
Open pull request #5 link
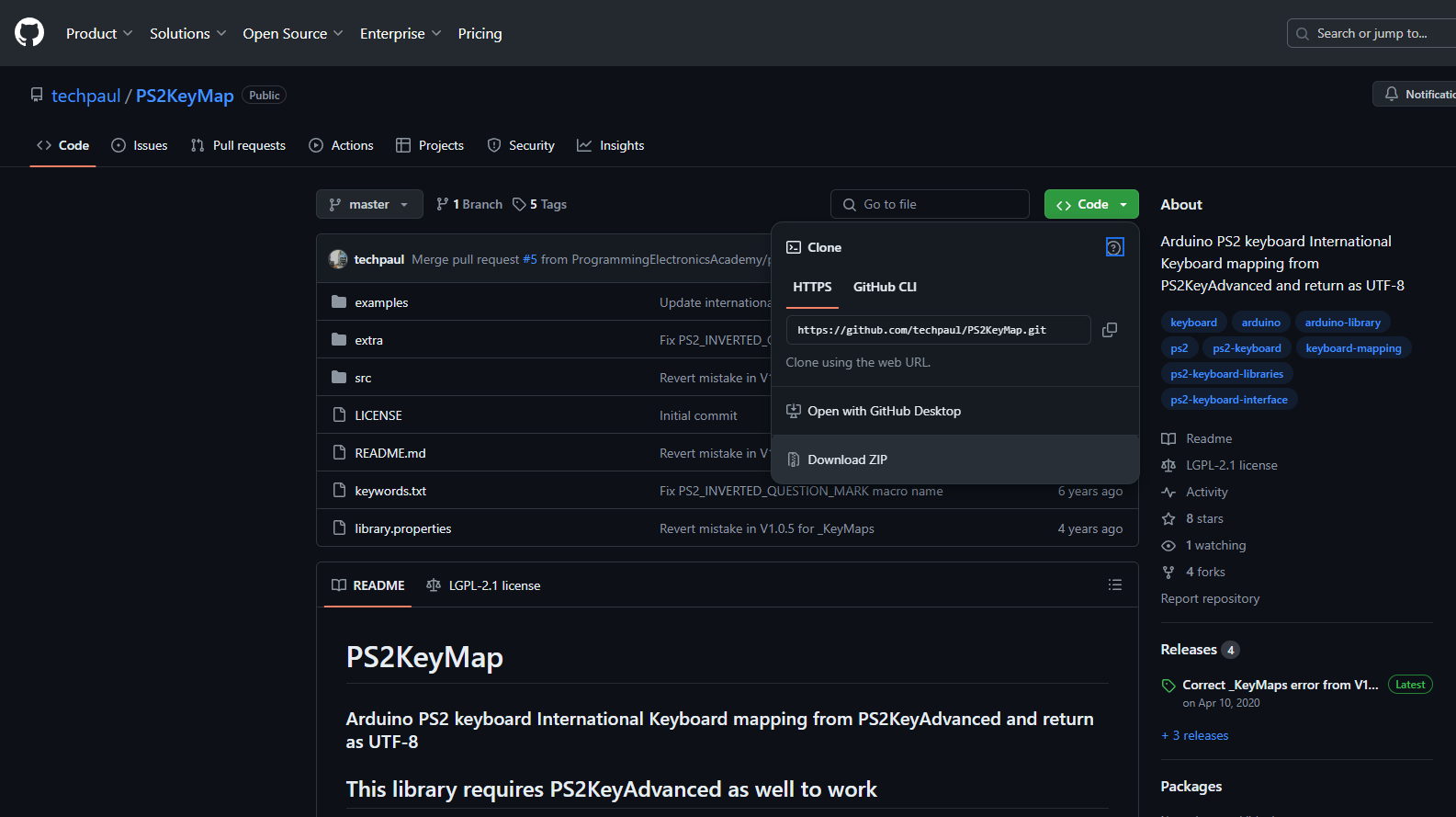[530, 259]
